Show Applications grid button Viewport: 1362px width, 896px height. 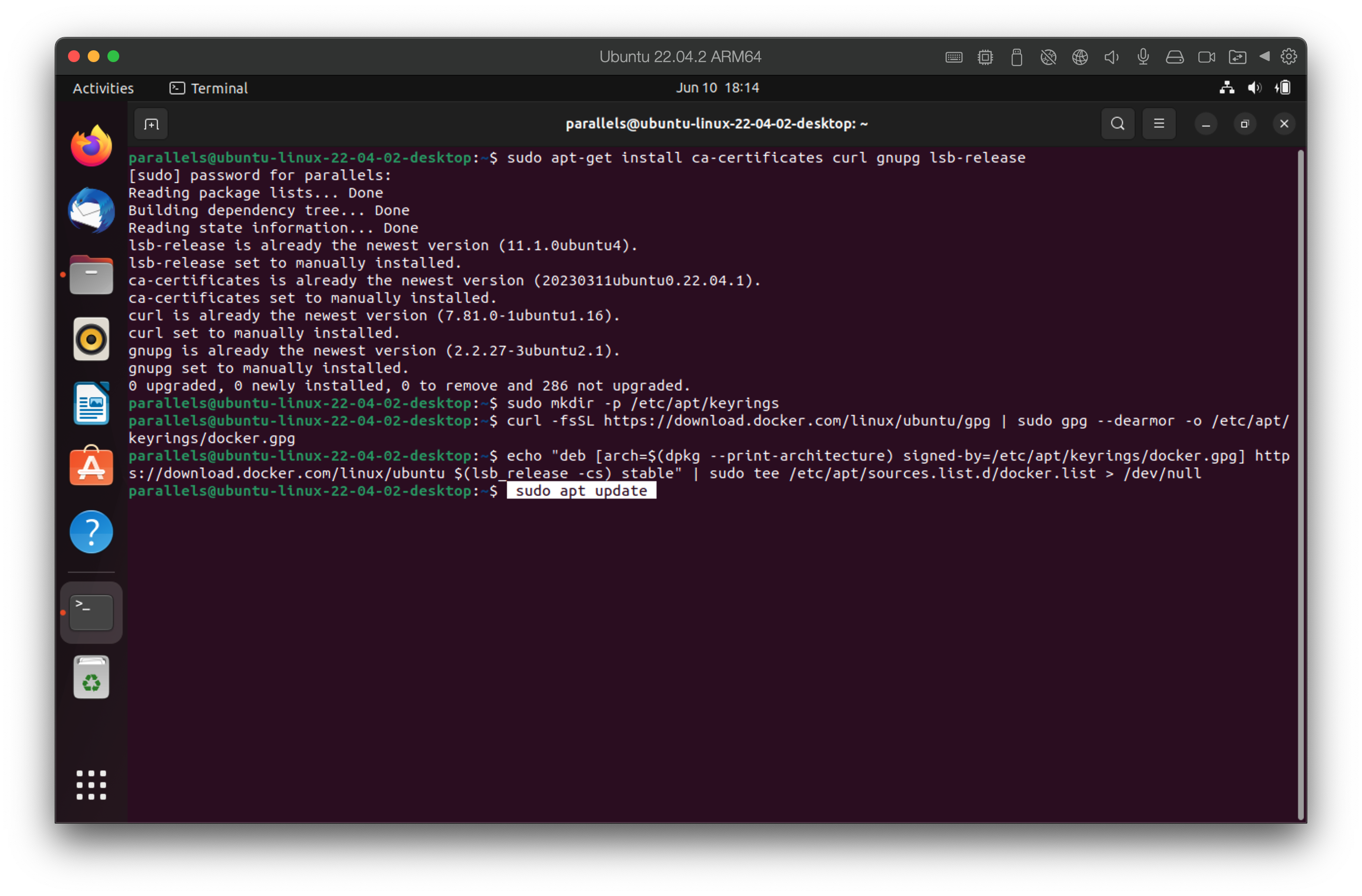pos(91,785)
